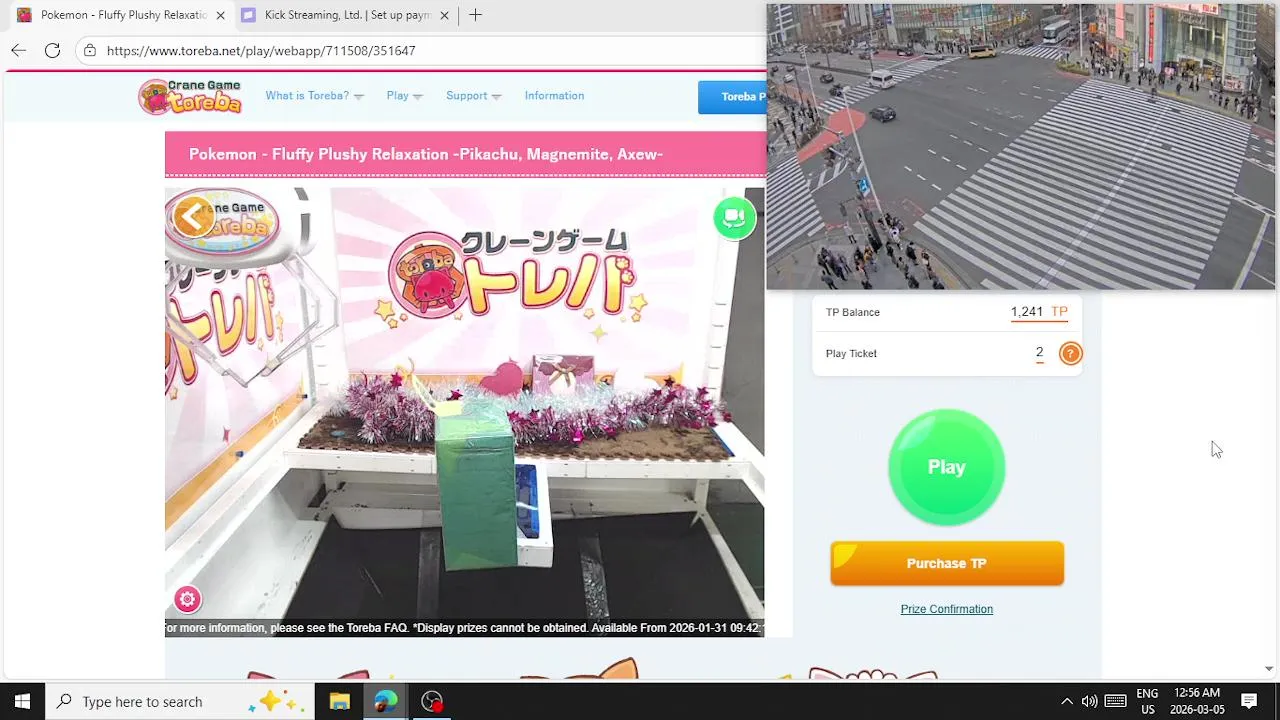Viewport: 1280px width, 720px height.
Task: Click the street crossing picture-in-picture video
Action: [x=1021, y=147]
